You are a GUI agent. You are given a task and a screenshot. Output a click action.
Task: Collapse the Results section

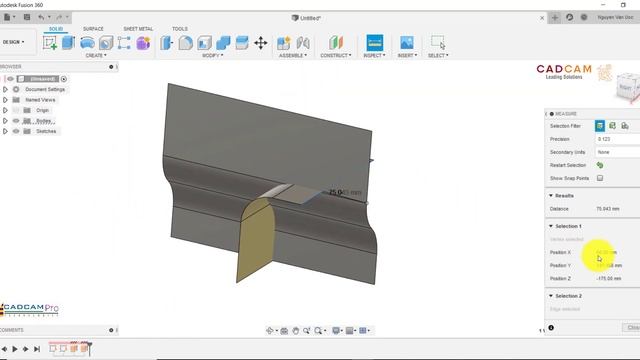[x=551, y=196]
